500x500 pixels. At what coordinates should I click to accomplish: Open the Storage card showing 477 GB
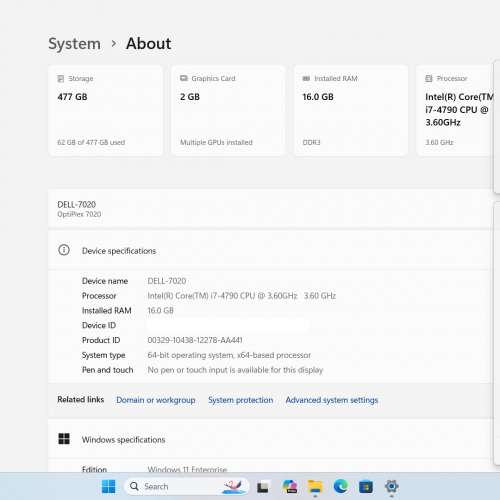105,110
